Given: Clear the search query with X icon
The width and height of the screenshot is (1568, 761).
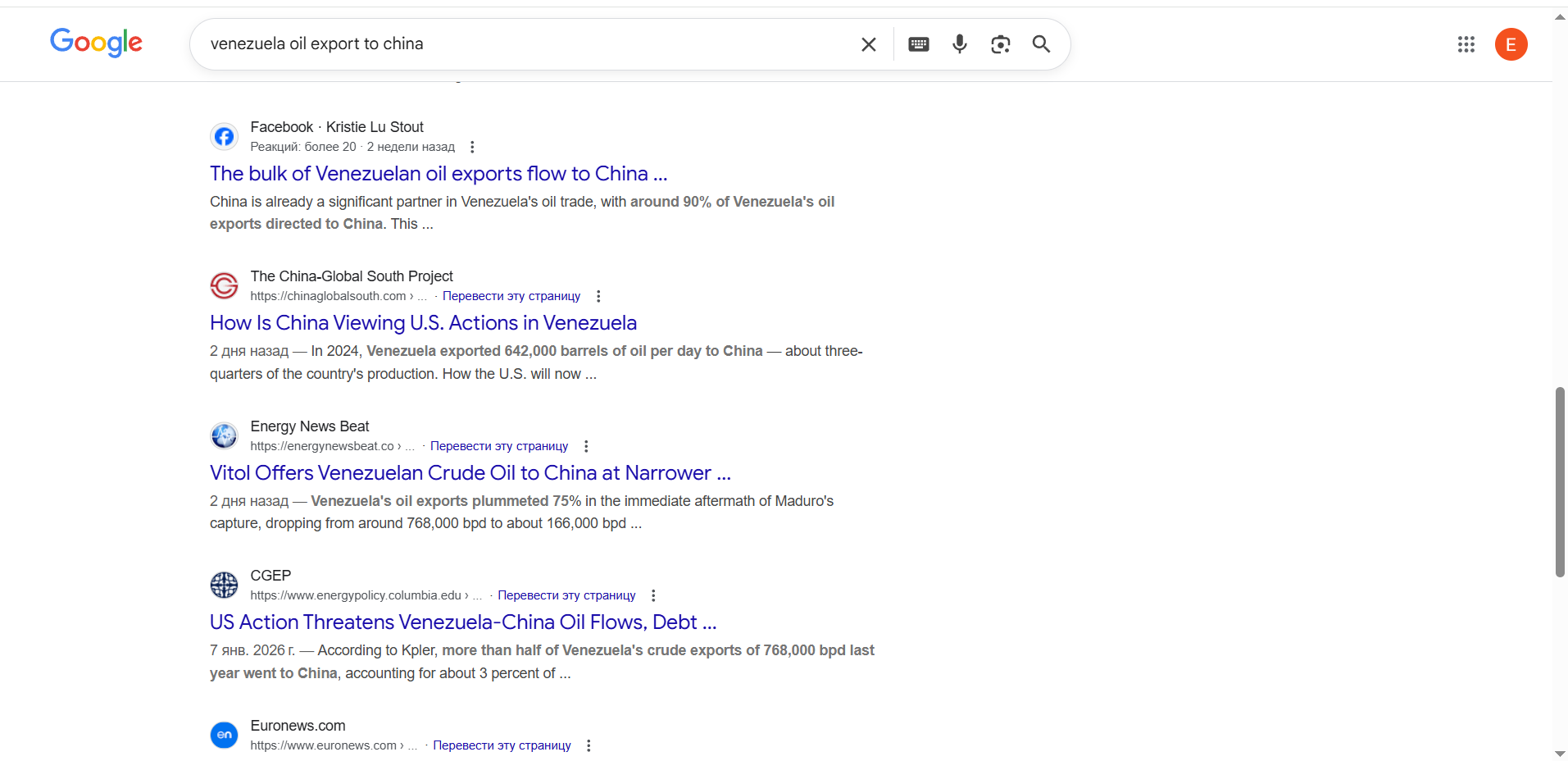Looking at the screenshot, I should pos(868,44).
